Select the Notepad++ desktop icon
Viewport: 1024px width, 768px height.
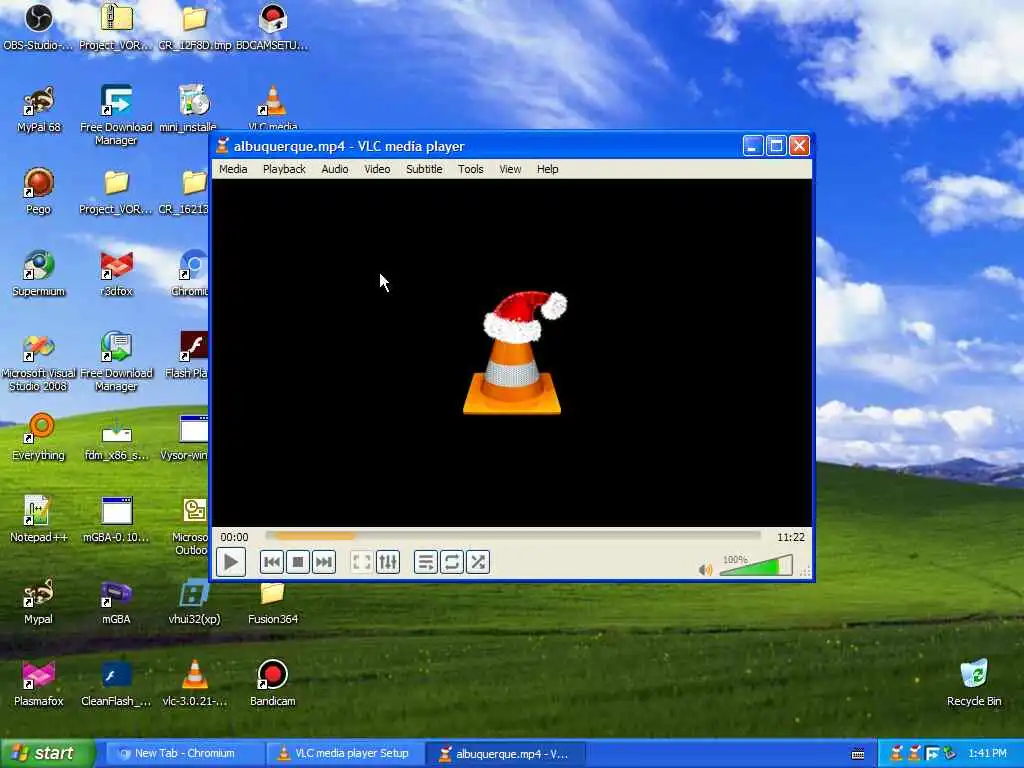pos(39,519)
